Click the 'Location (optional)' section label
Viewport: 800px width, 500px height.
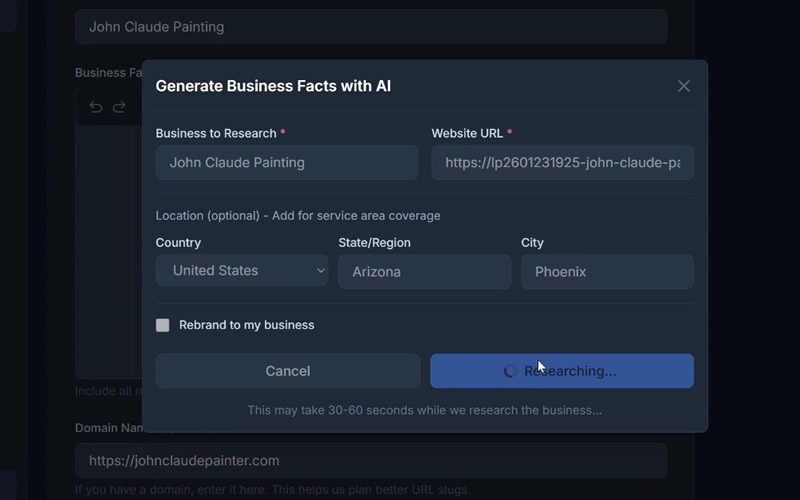pos(297,215)
